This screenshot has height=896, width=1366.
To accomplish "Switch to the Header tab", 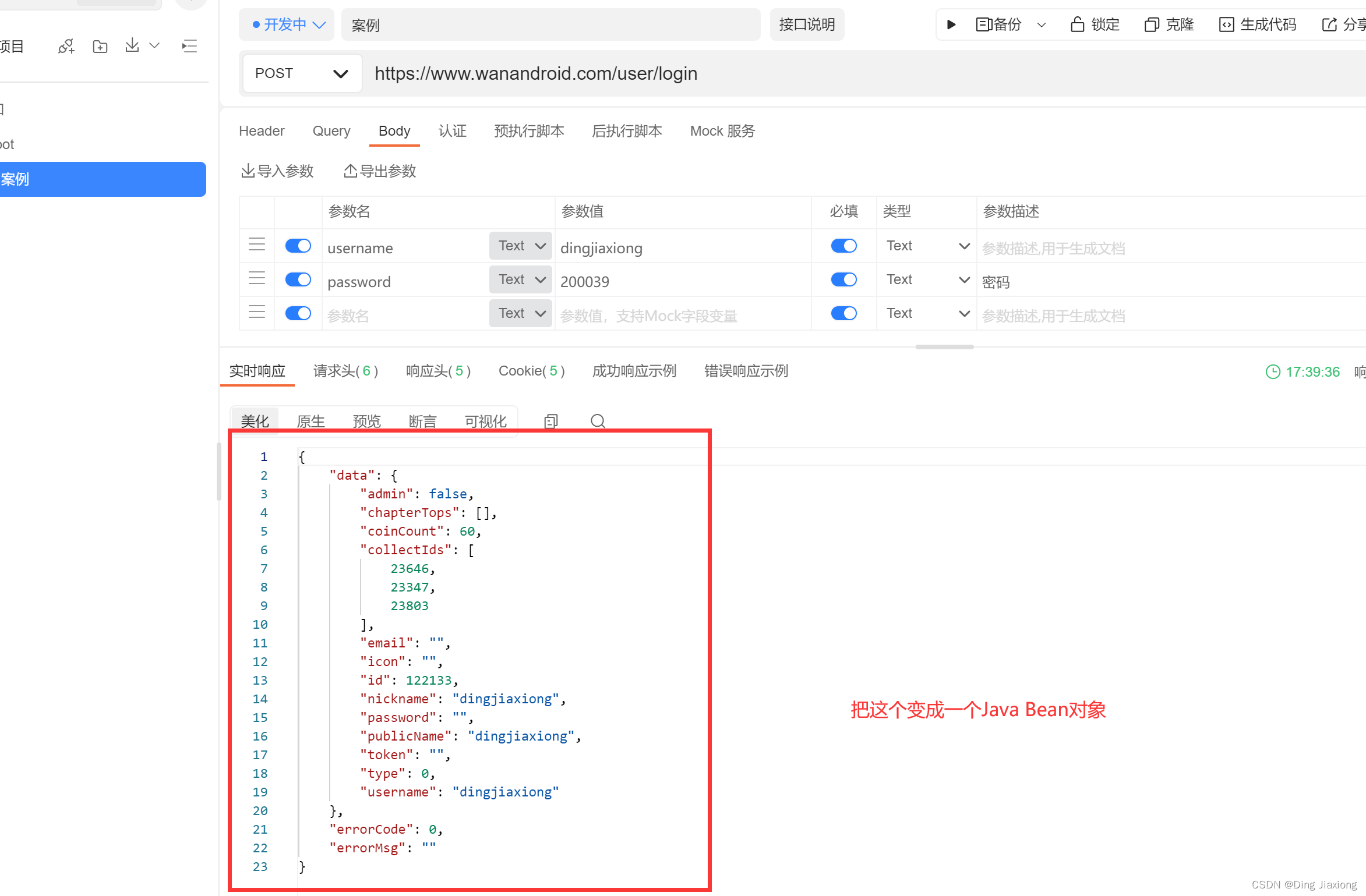I will point(262,131).
